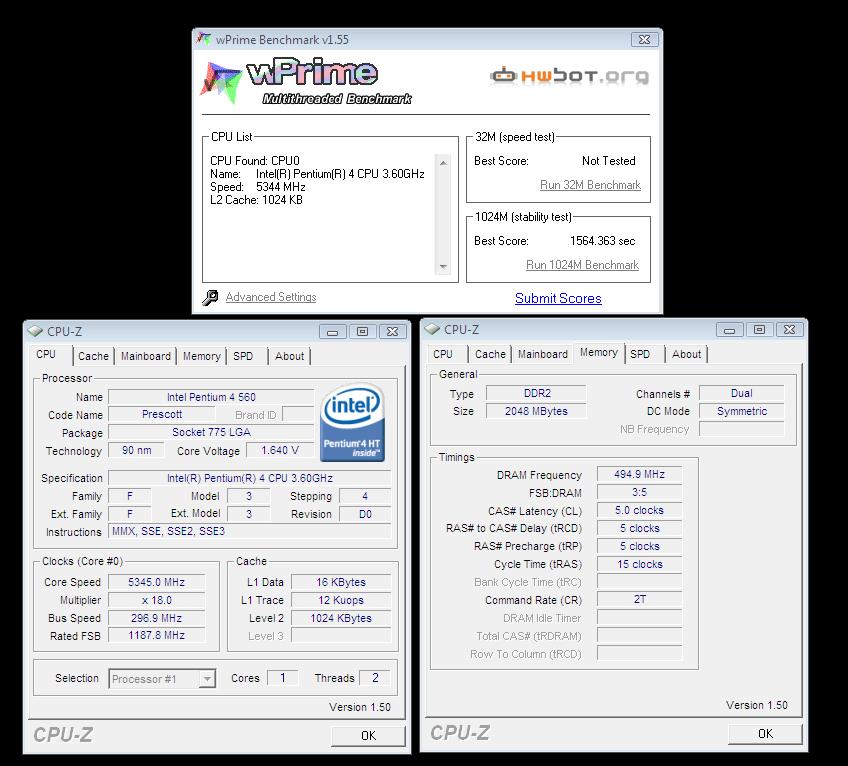This screenshot has width=848, height=766.
Task: Click the Speed: 5344 MHz line
Action: pos(258,187)
